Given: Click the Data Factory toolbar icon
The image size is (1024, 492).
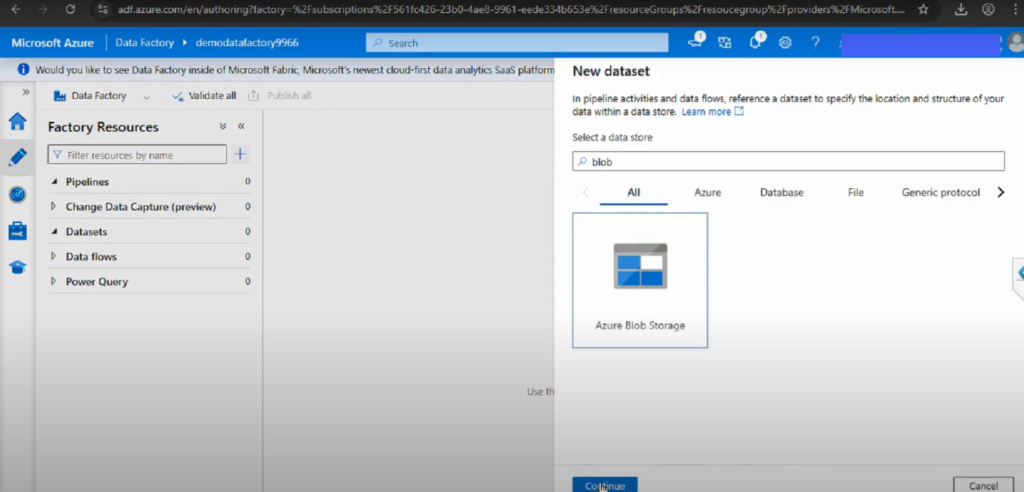Looking at the screenshot, I should tap(60, 96).
